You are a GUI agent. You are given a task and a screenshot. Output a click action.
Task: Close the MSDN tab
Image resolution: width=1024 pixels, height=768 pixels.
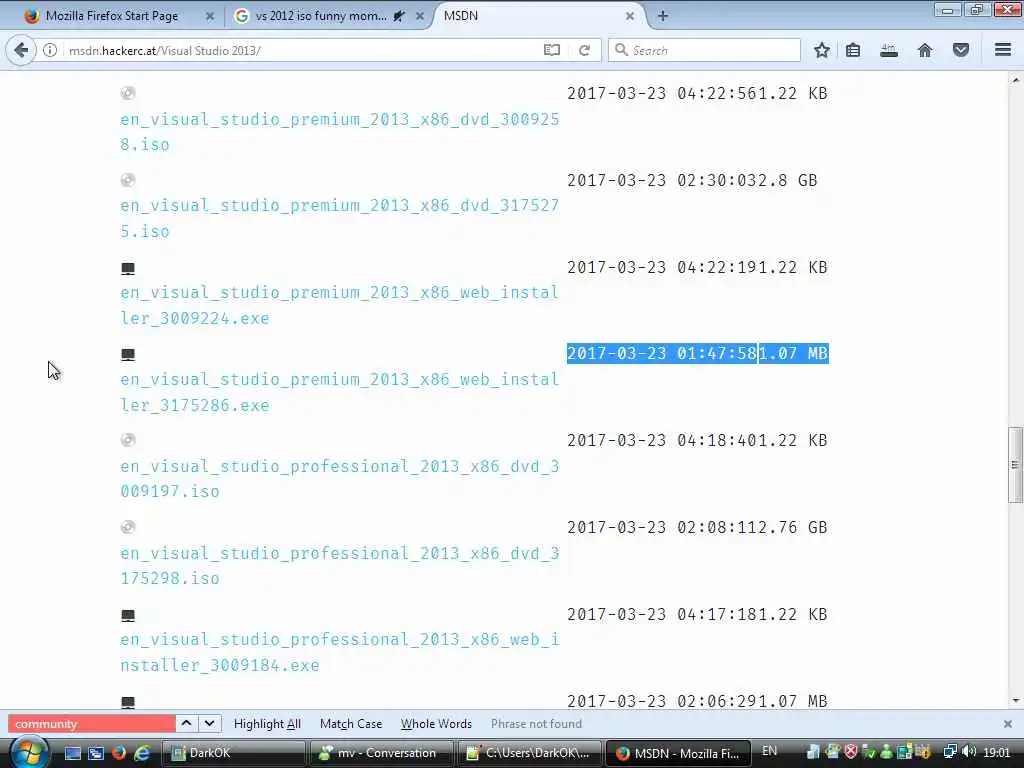coord(630,16)
